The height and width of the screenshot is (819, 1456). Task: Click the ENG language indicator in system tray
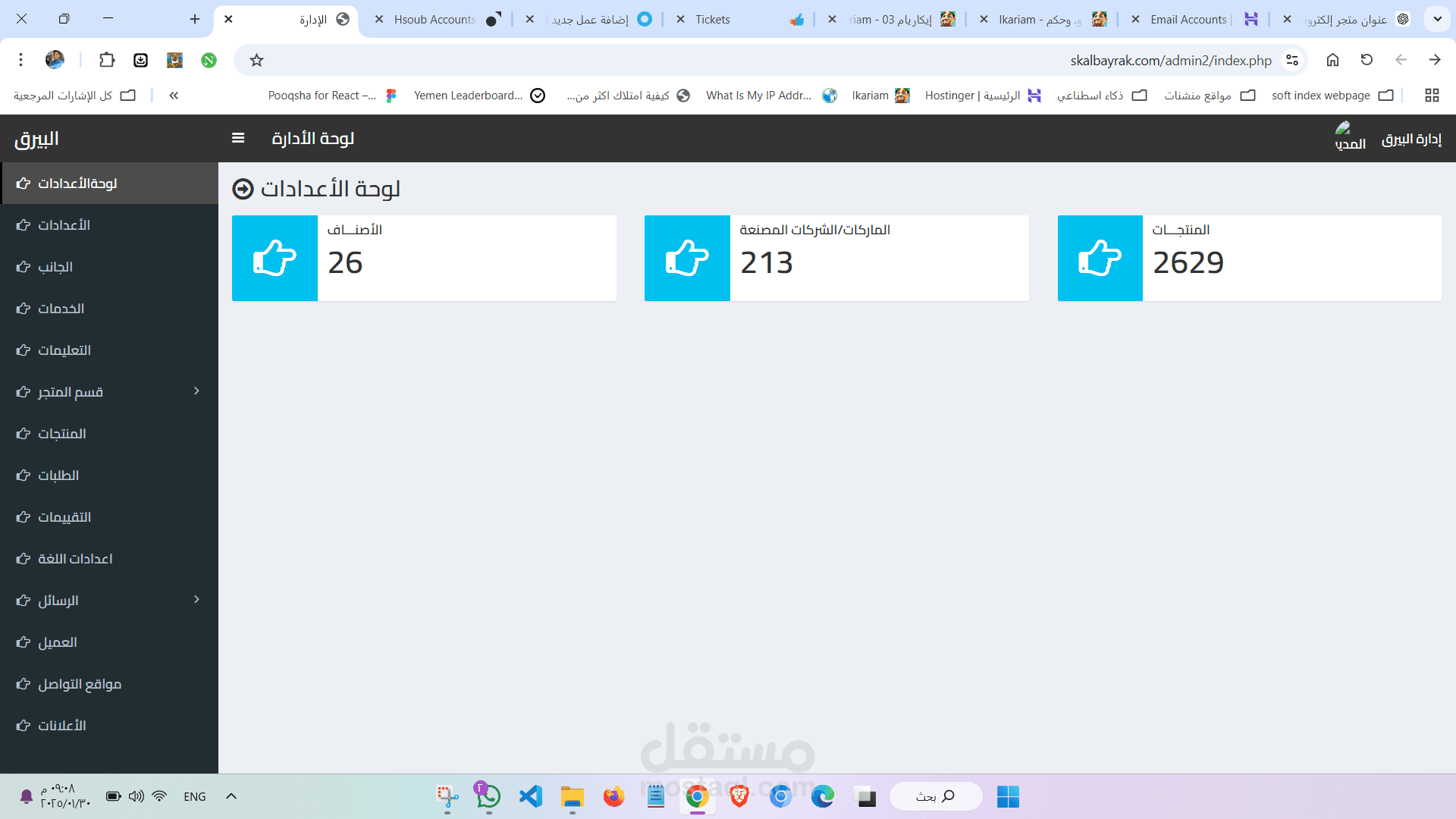pyautogui.click(x=195, y=796)
